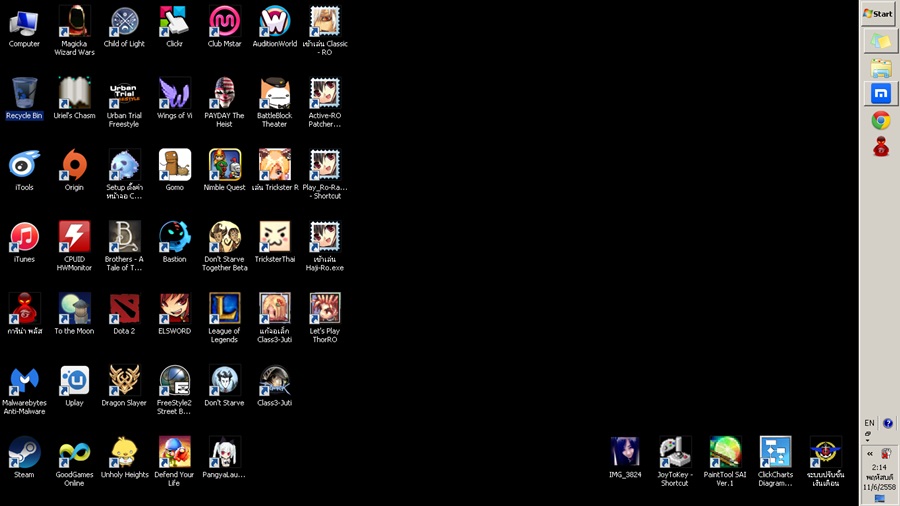Open PaintTool SAI Ver.1 shortcut
Screen dimensions: 900x506
point(725,462)
